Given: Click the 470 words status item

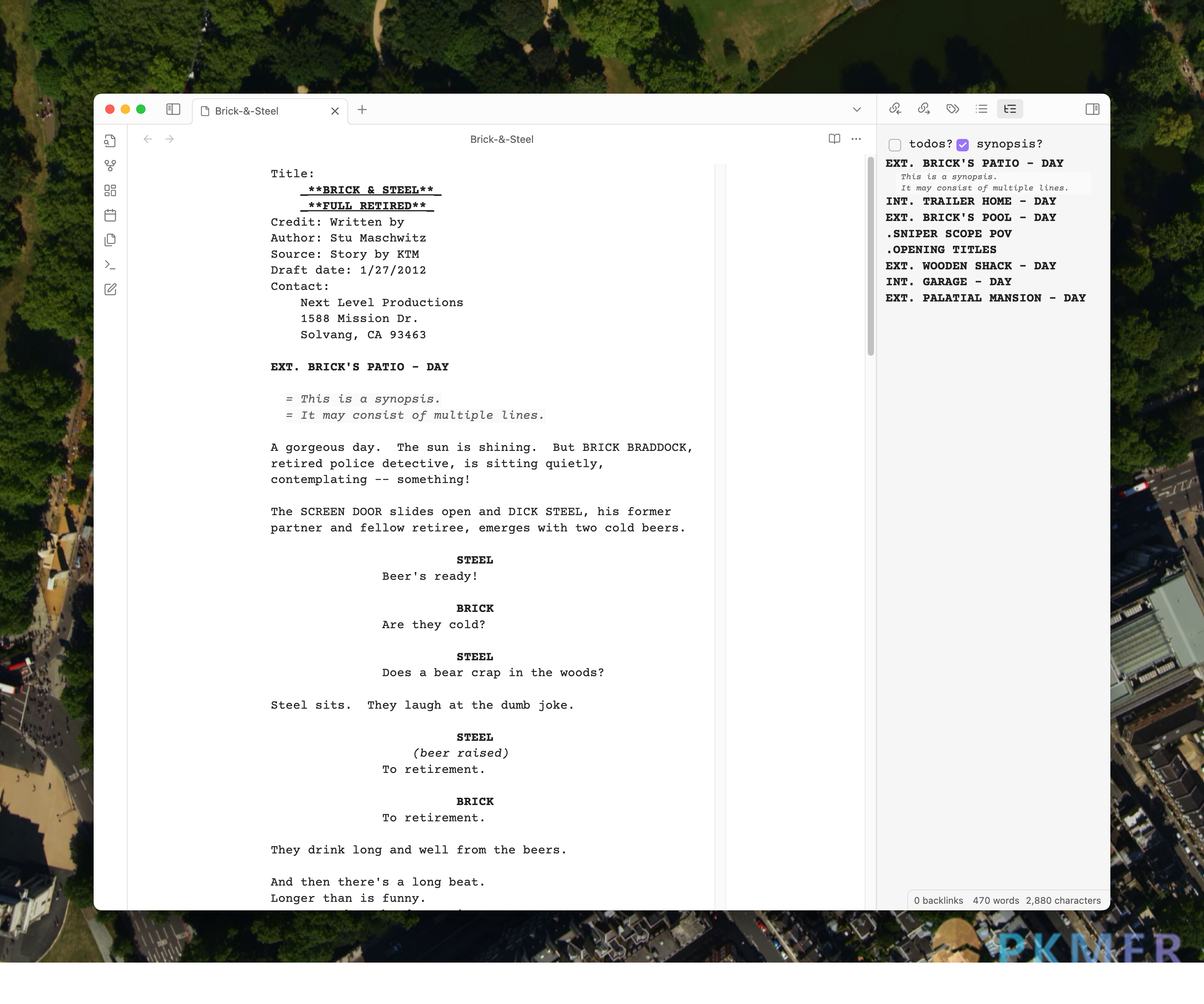Looking at the screenshot, I should 995,900.
